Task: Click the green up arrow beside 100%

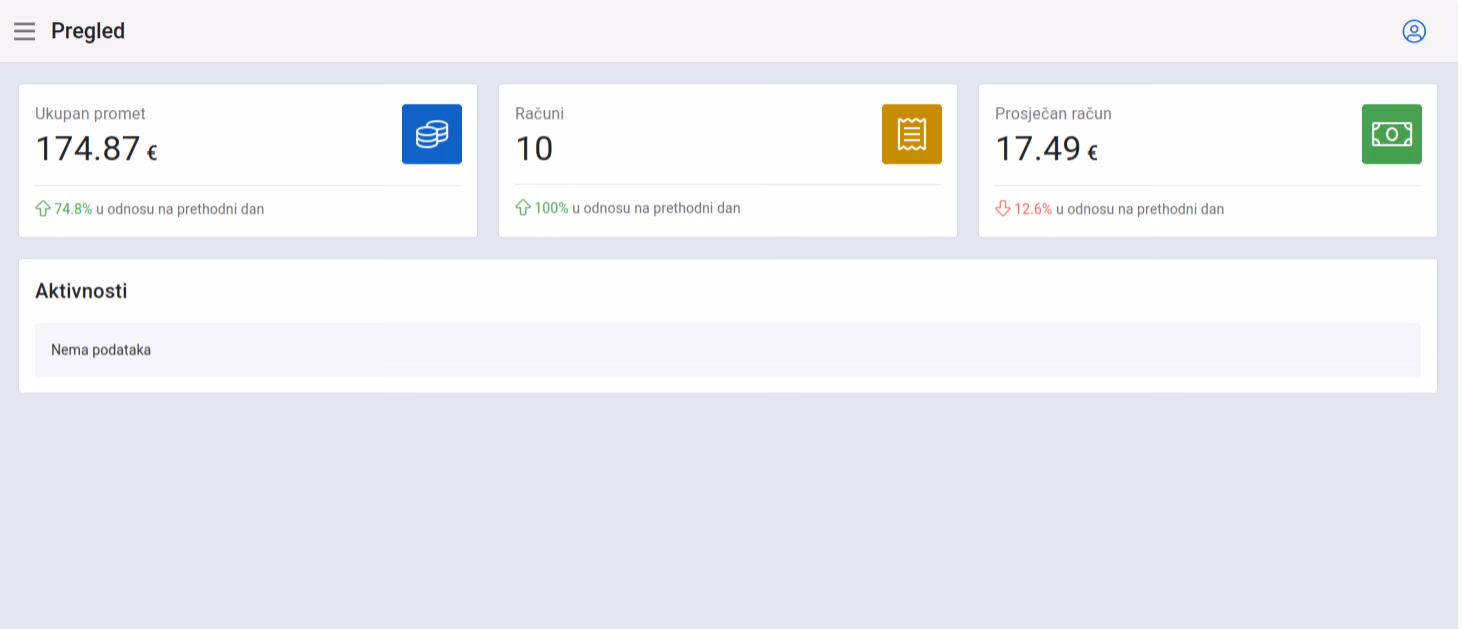Action: click(x=523, y=208)
